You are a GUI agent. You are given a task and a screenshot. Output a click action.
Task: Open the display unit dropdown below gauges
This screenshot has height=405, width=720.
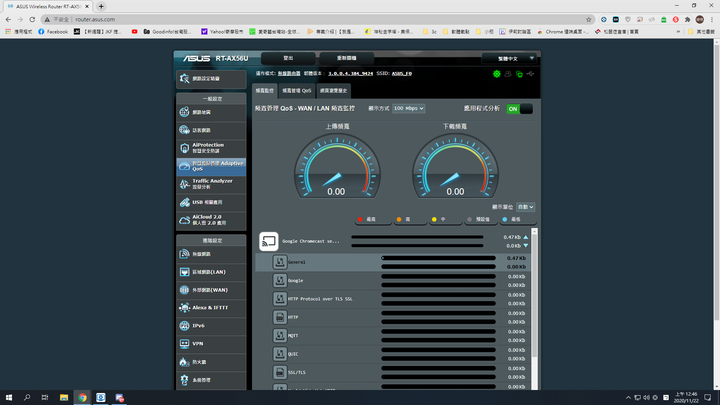click(525, 207)
